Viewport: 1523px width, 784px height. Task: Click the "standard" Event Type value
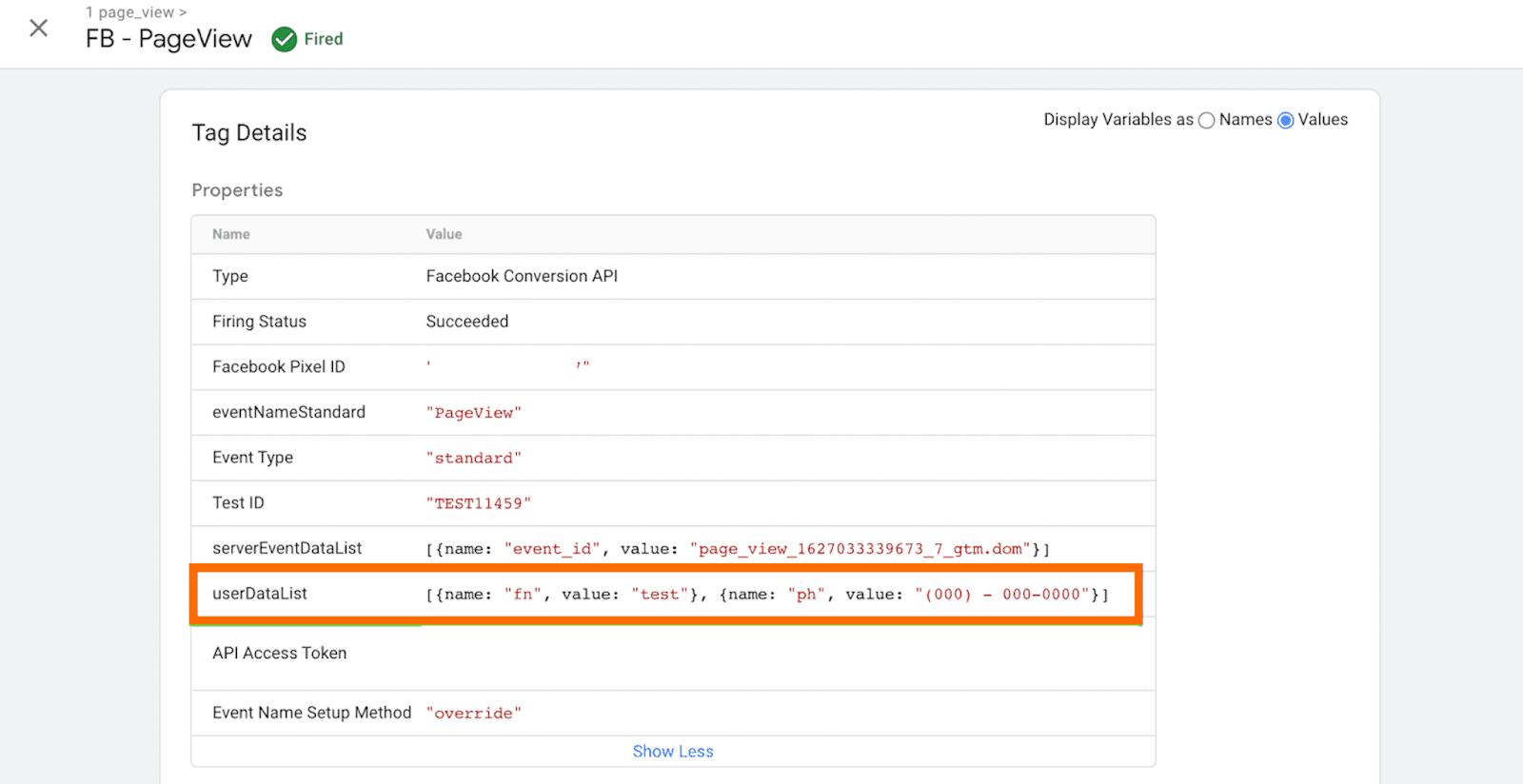473,459
